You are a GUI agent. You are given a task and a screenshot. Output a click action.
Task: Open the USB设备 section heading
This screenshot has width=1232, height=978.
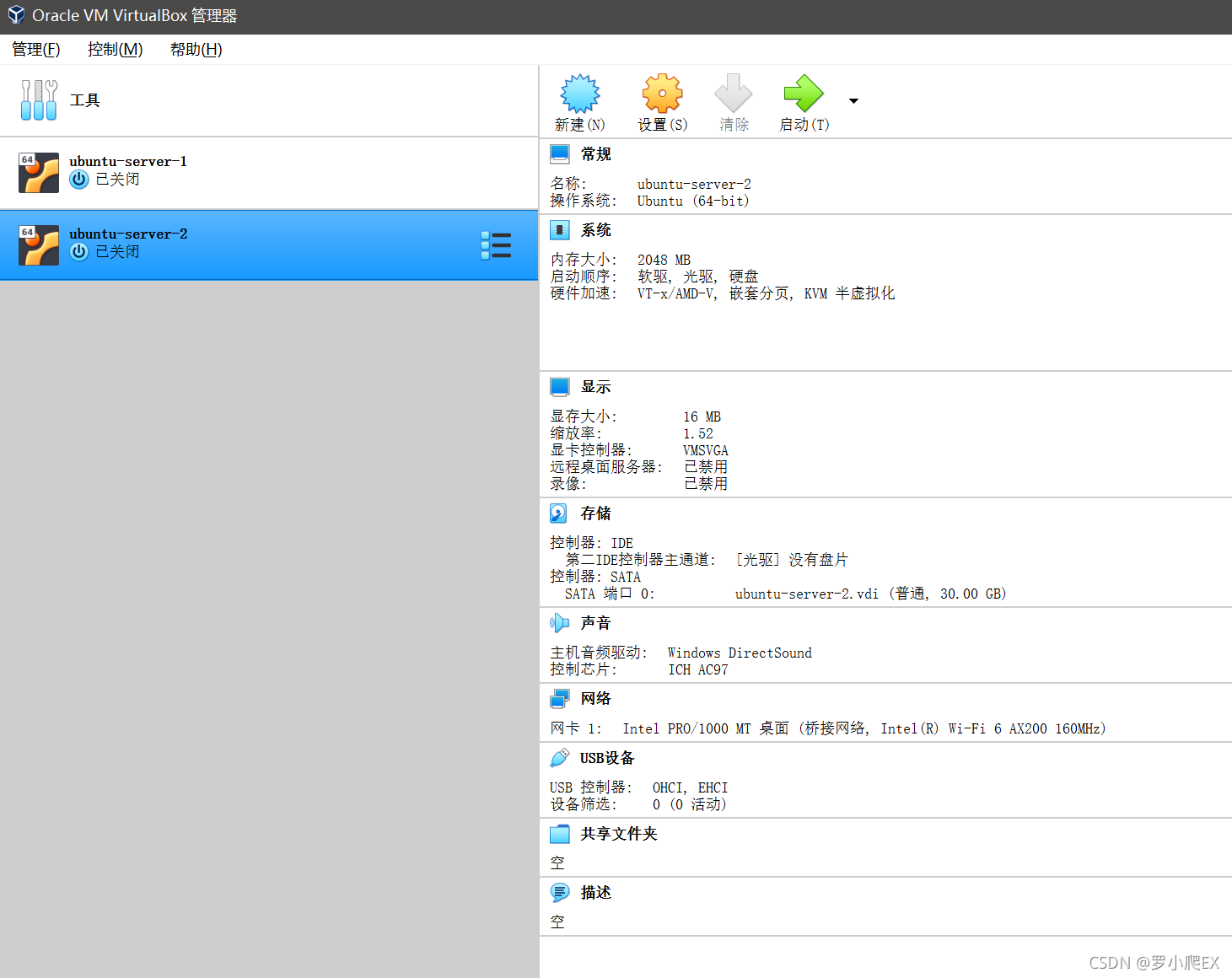(607, 758)
